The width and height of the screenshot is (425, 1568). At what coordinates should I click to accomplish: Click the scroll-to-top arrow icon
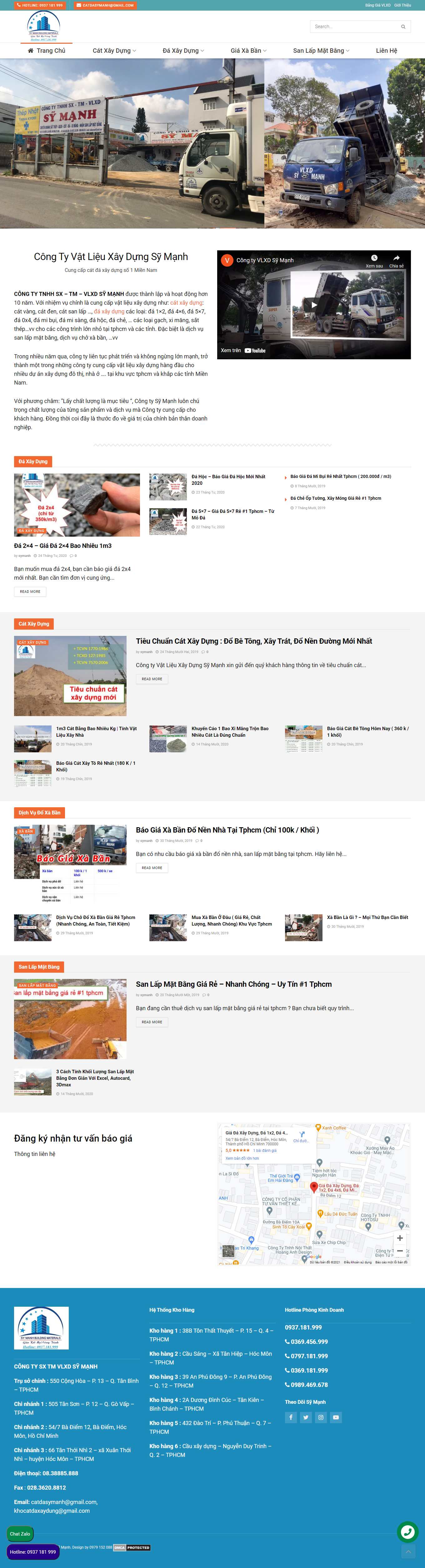[x=408, y=1551]
